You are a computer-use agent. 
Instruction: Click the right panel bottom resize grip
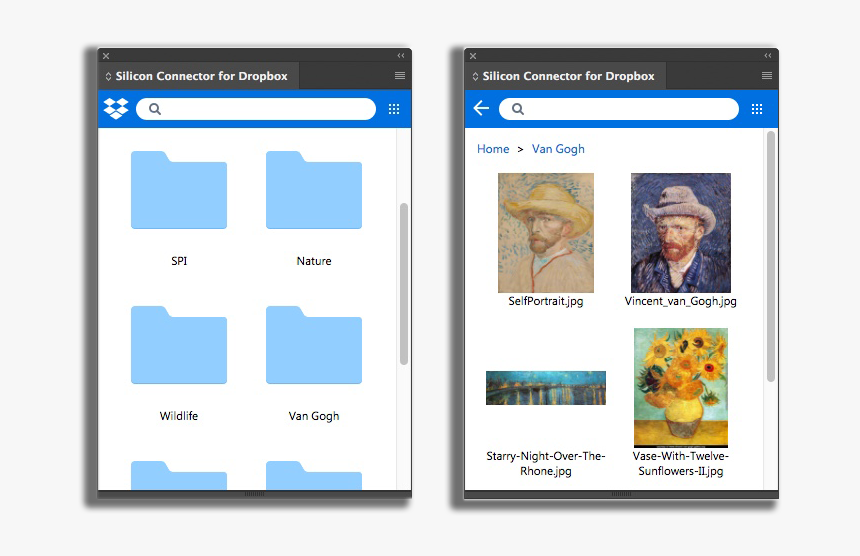pos(621,494)
